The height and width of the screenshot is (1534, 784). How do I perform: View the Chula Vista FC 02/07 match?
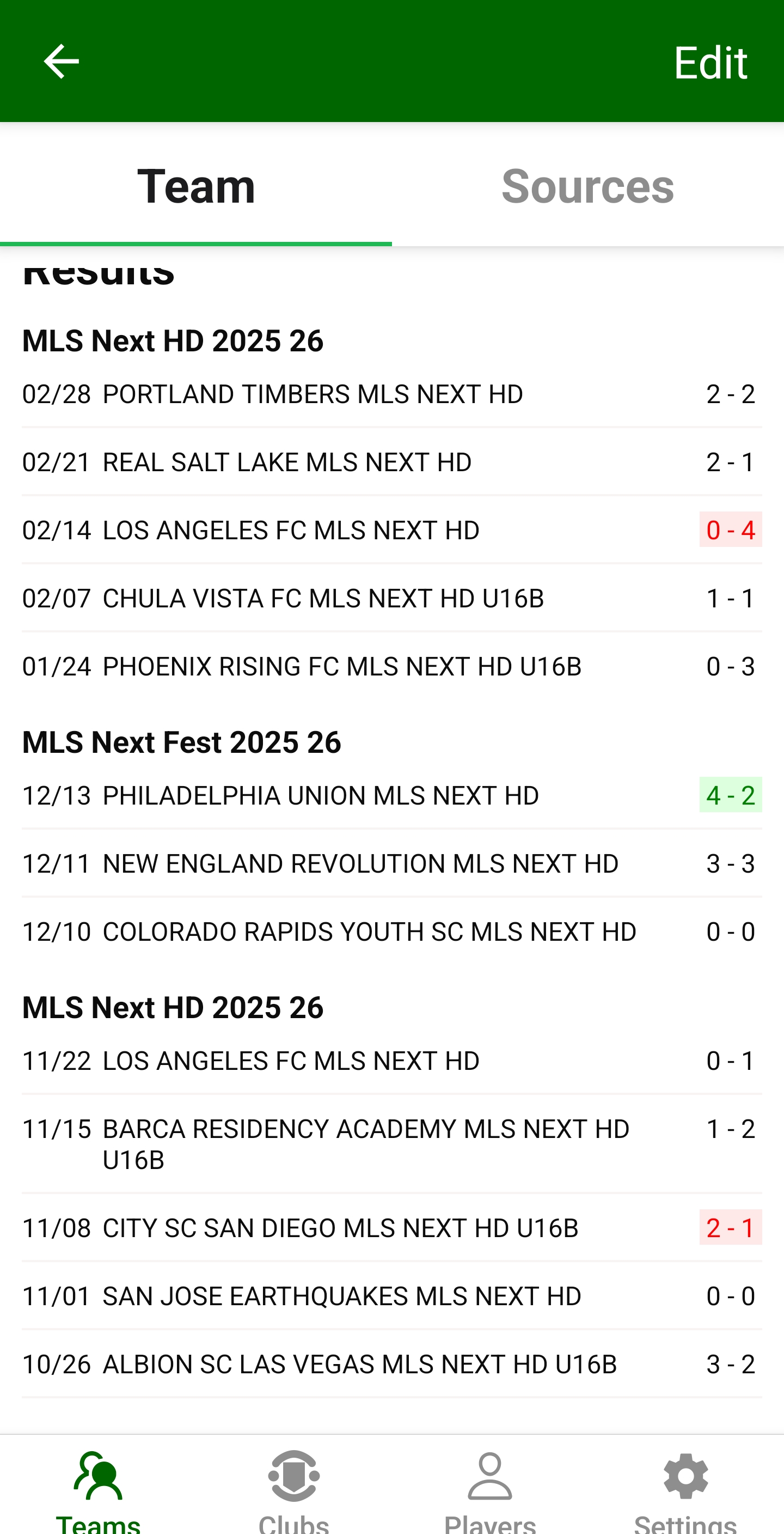[323, 599]
